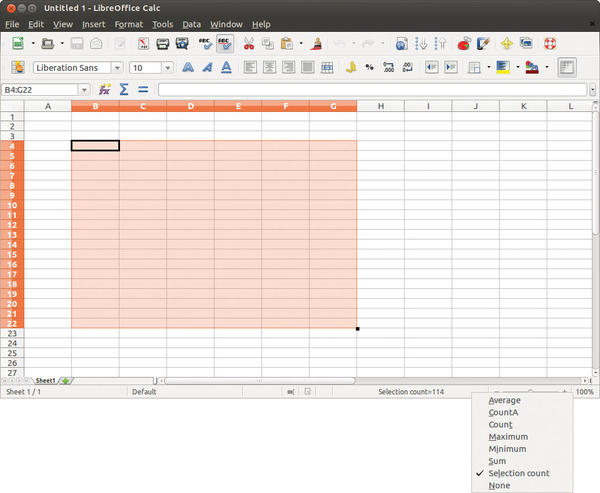Screen dimensions: 600x493
Task: Open the File menu
Action: (x=12, y=24)
